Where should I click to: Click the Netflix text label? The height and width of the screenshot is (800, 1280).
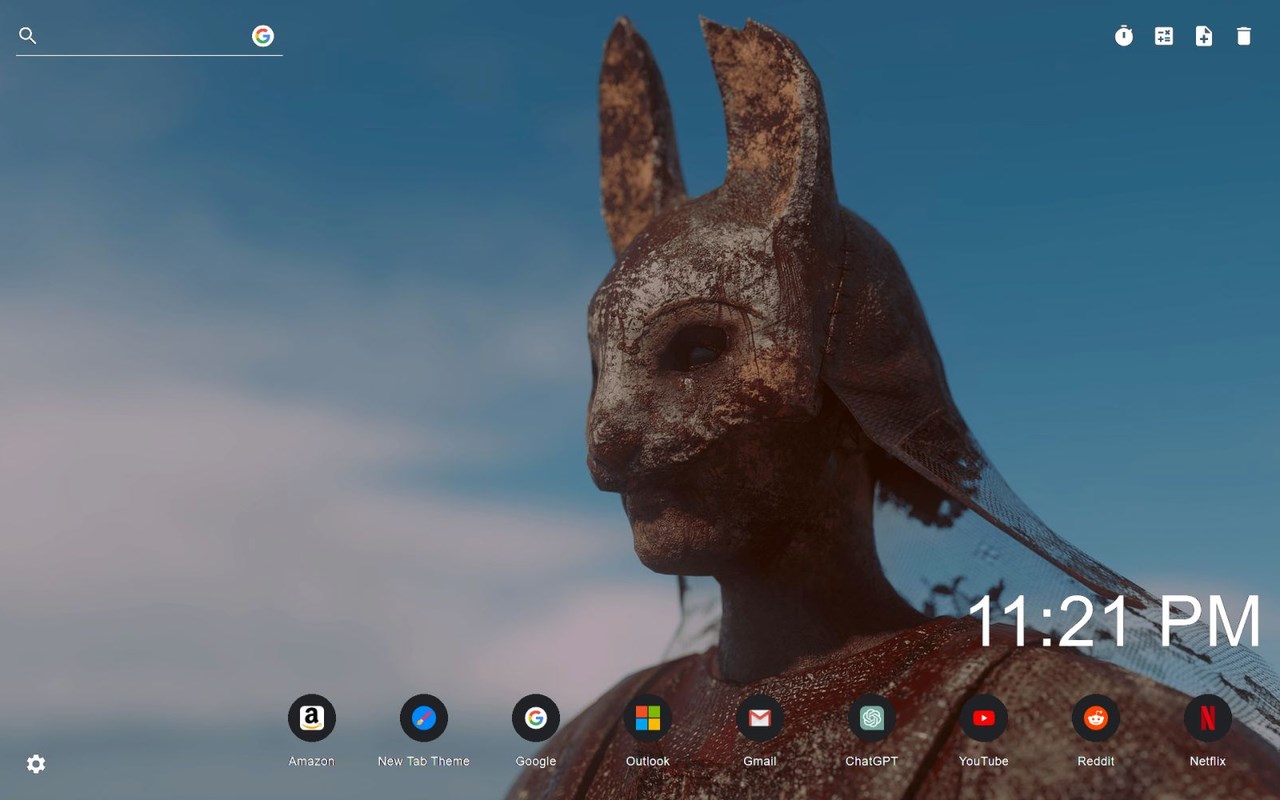click(x=1208, y=761)
